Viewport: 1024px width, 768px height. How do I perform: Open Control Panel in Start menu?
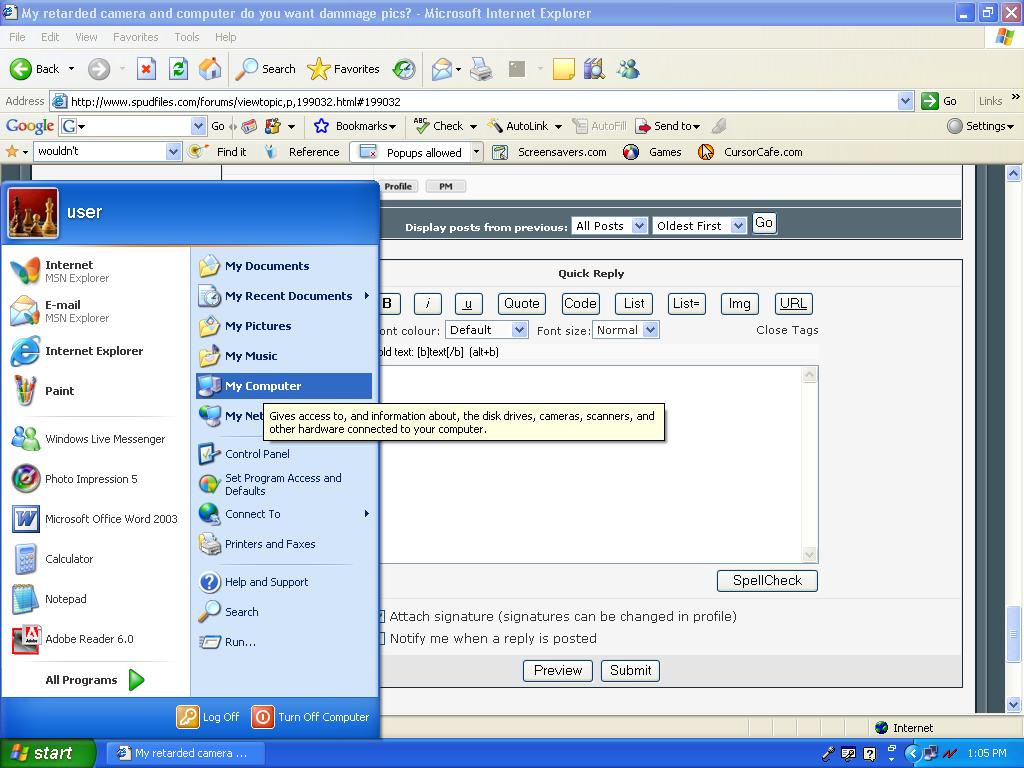[257, 454]
